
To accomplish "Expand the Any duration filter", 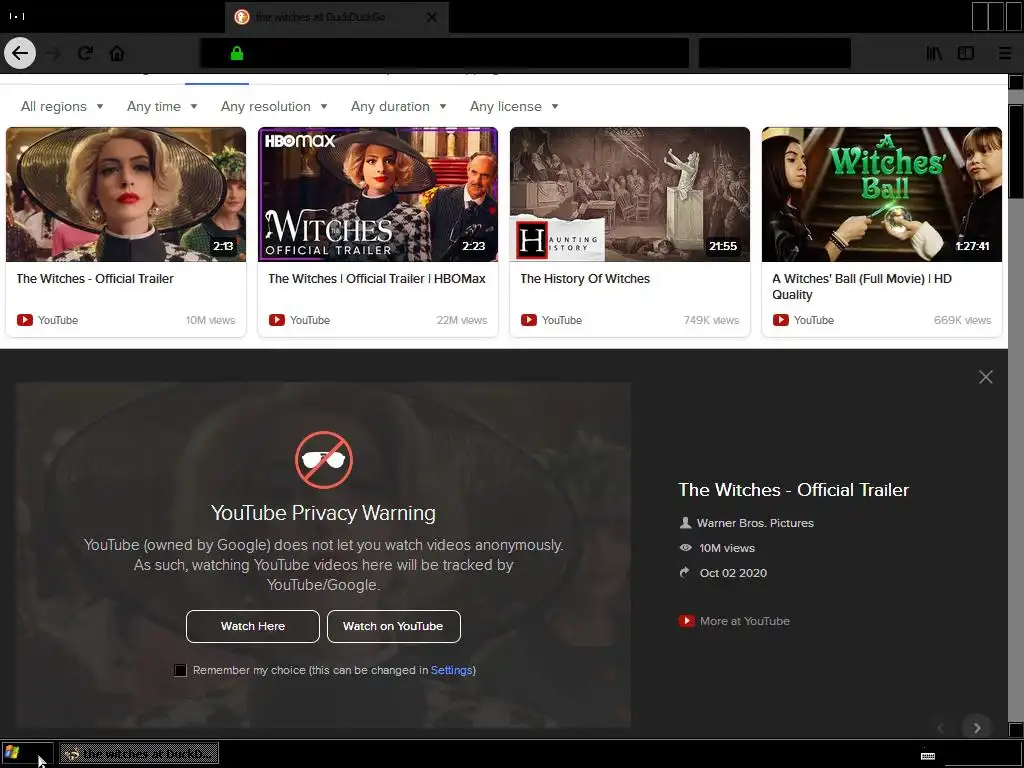I will pos(398,106).
